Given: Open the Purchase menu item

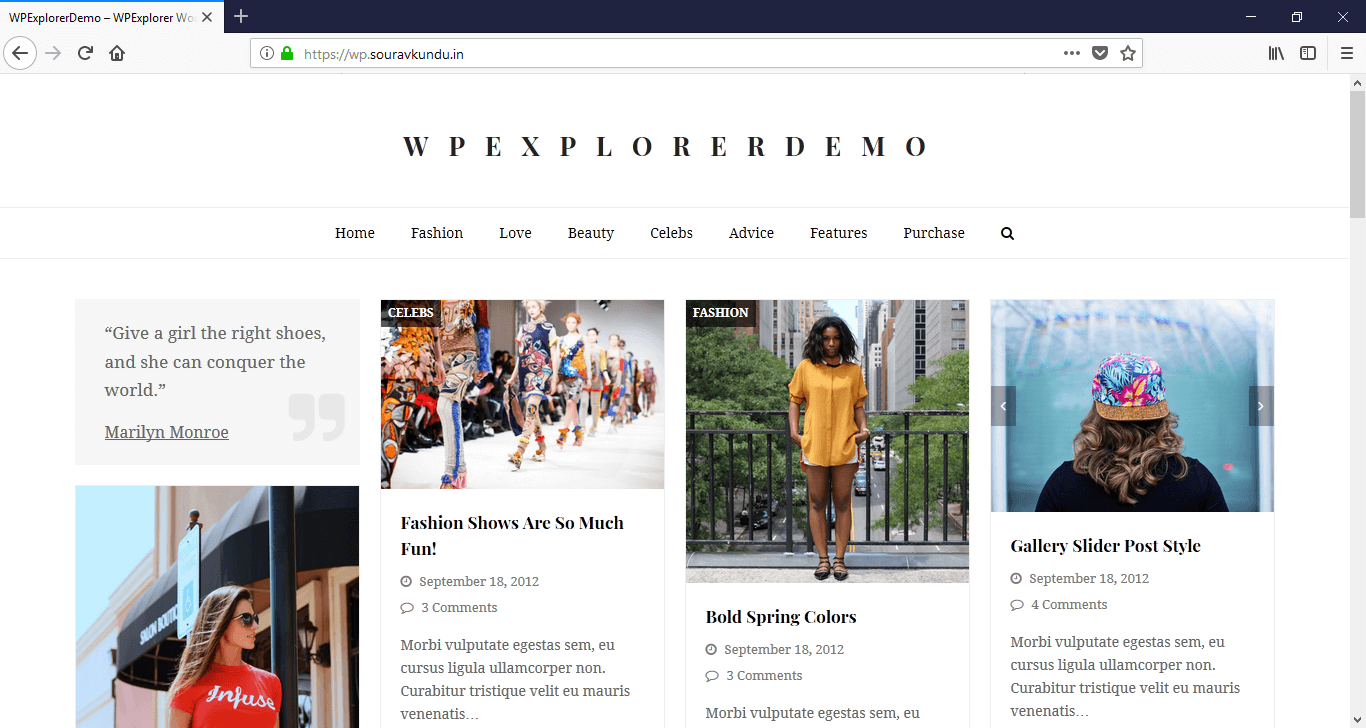Looking at the screenshot, I should [934, 233].
